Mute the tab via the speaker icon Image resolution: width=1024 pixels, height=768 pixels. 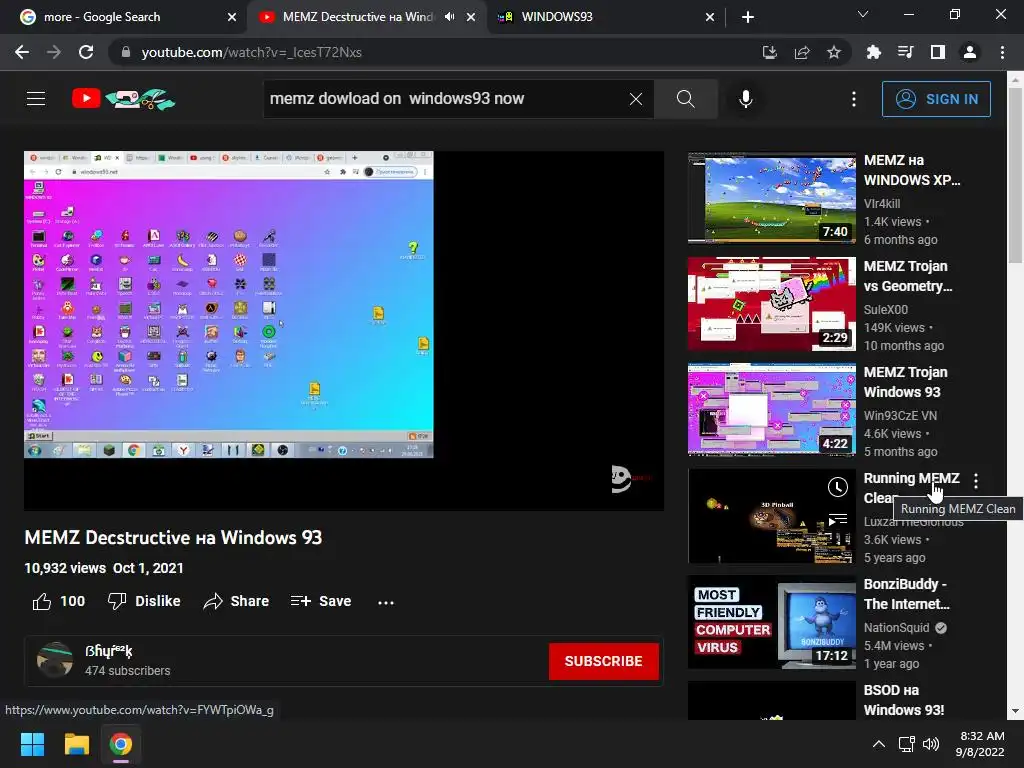(449, 17)
